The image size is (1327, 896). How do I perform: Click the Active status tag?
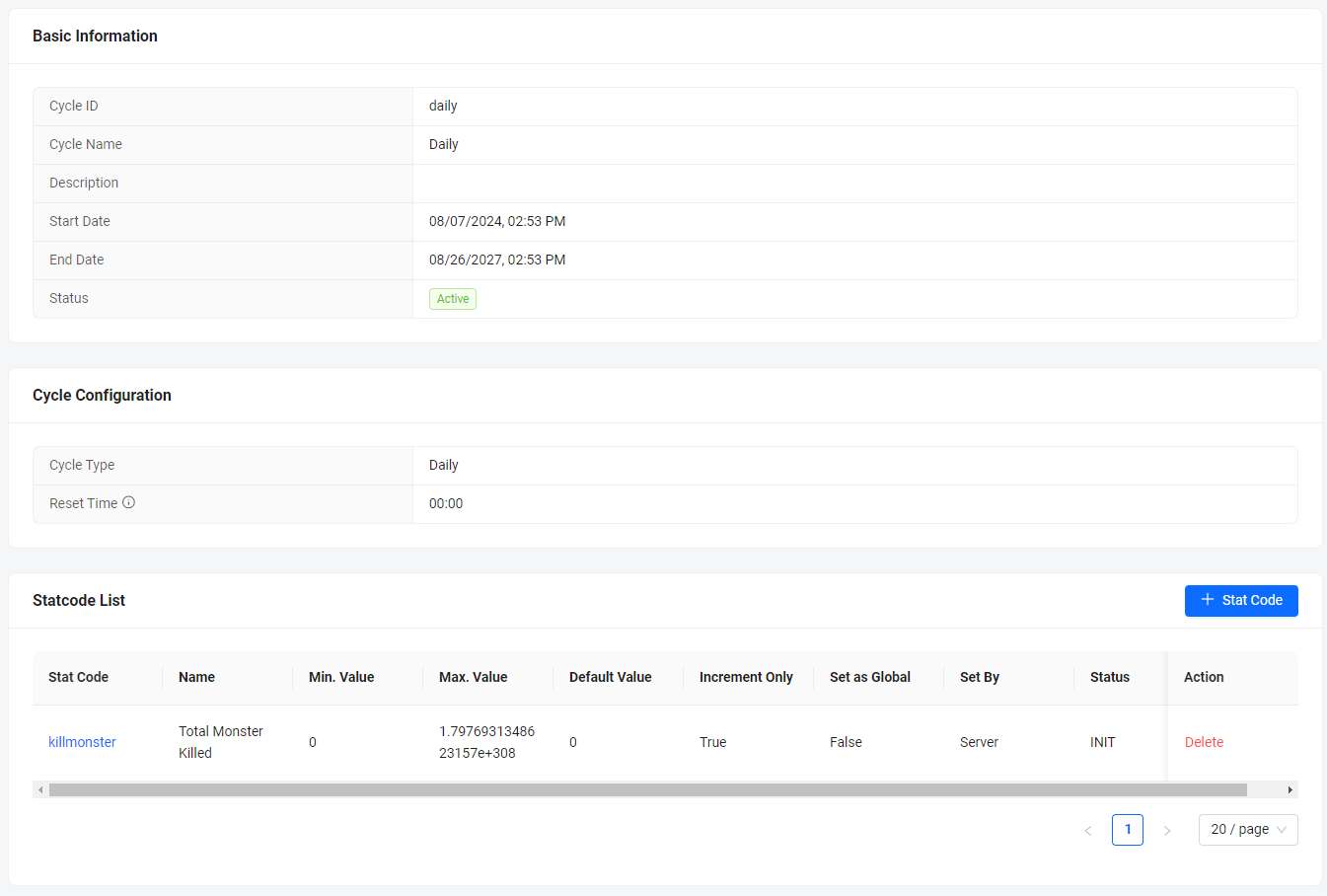coord(453,299)
